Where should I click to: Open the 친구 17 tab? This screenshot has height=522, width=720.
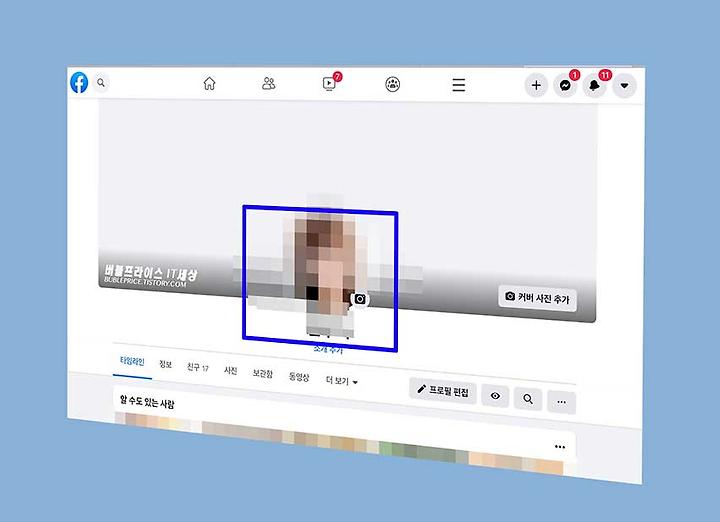[x=198, y=368]
